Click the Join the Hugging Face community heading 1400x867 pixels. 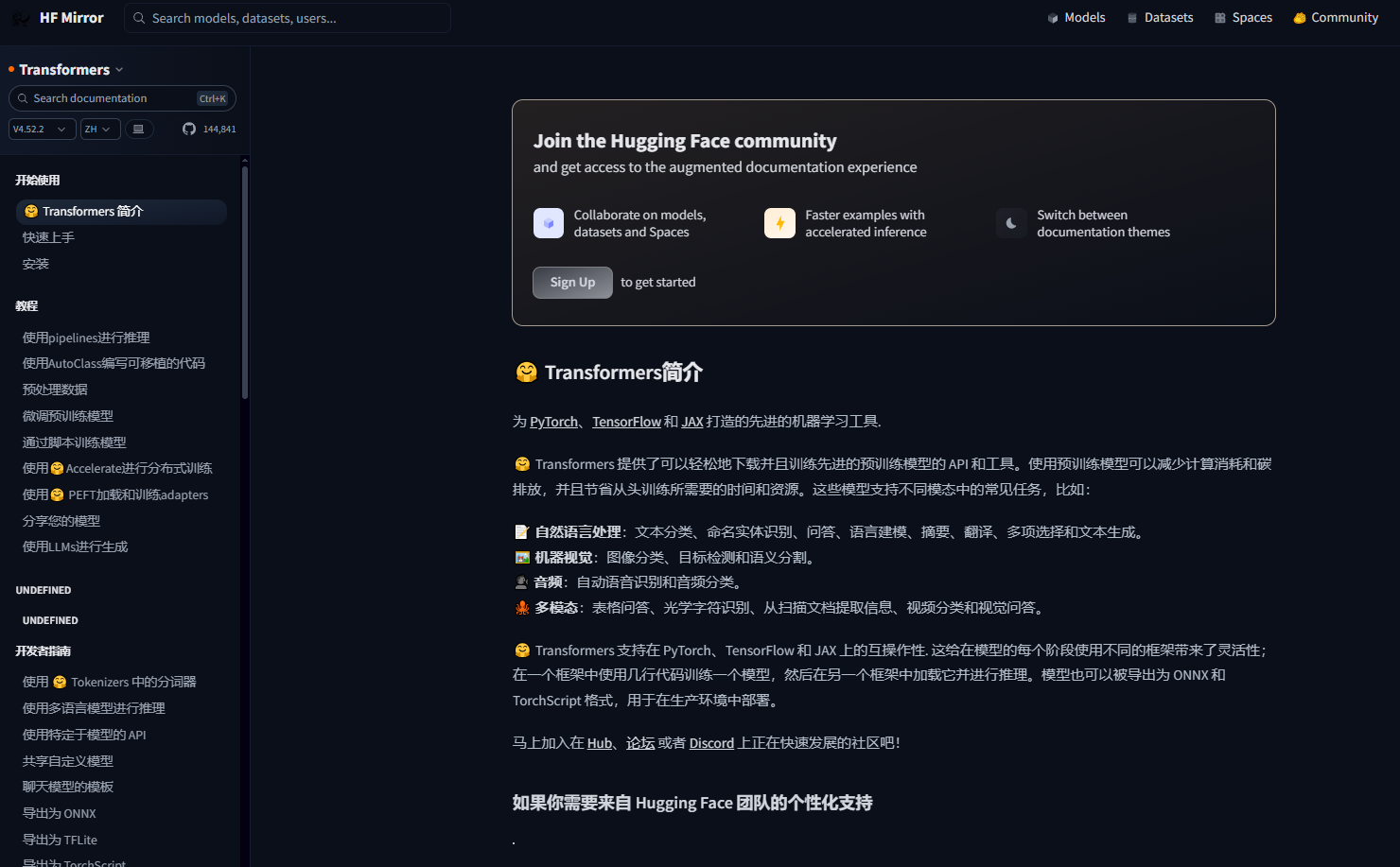click(685, 141)
